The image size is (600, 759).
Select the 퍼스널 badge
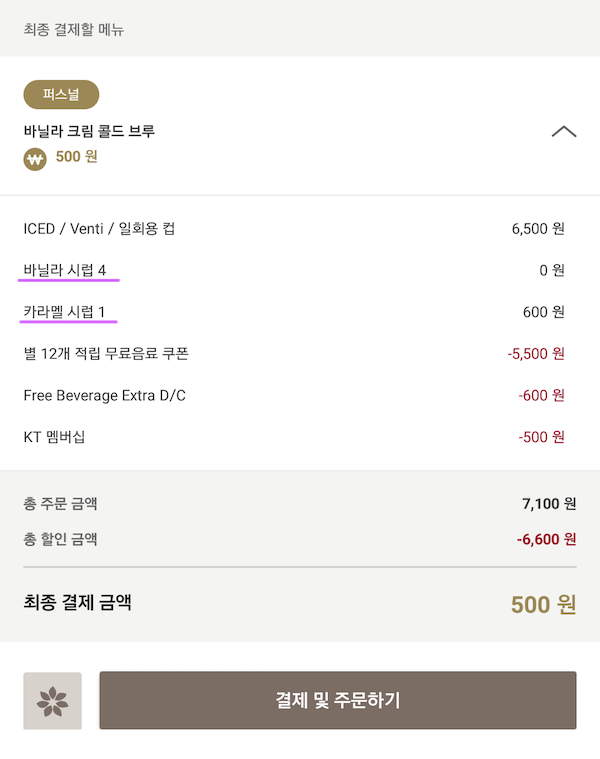tap(61, 94)
